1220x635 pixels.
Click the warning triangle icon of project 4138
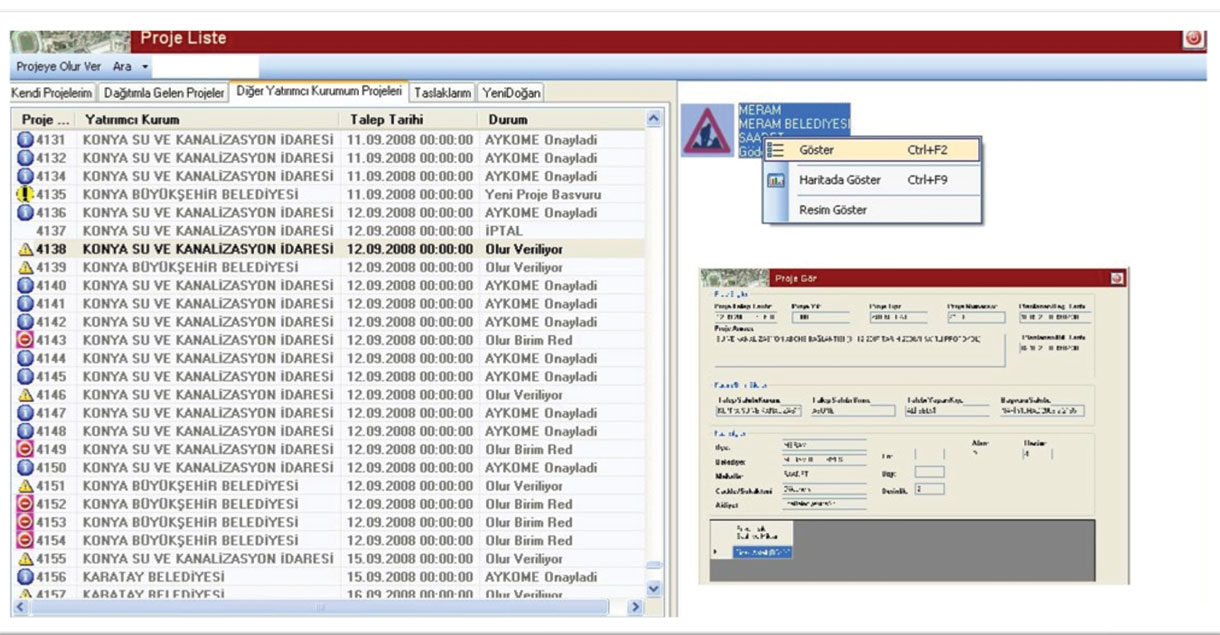26,249
